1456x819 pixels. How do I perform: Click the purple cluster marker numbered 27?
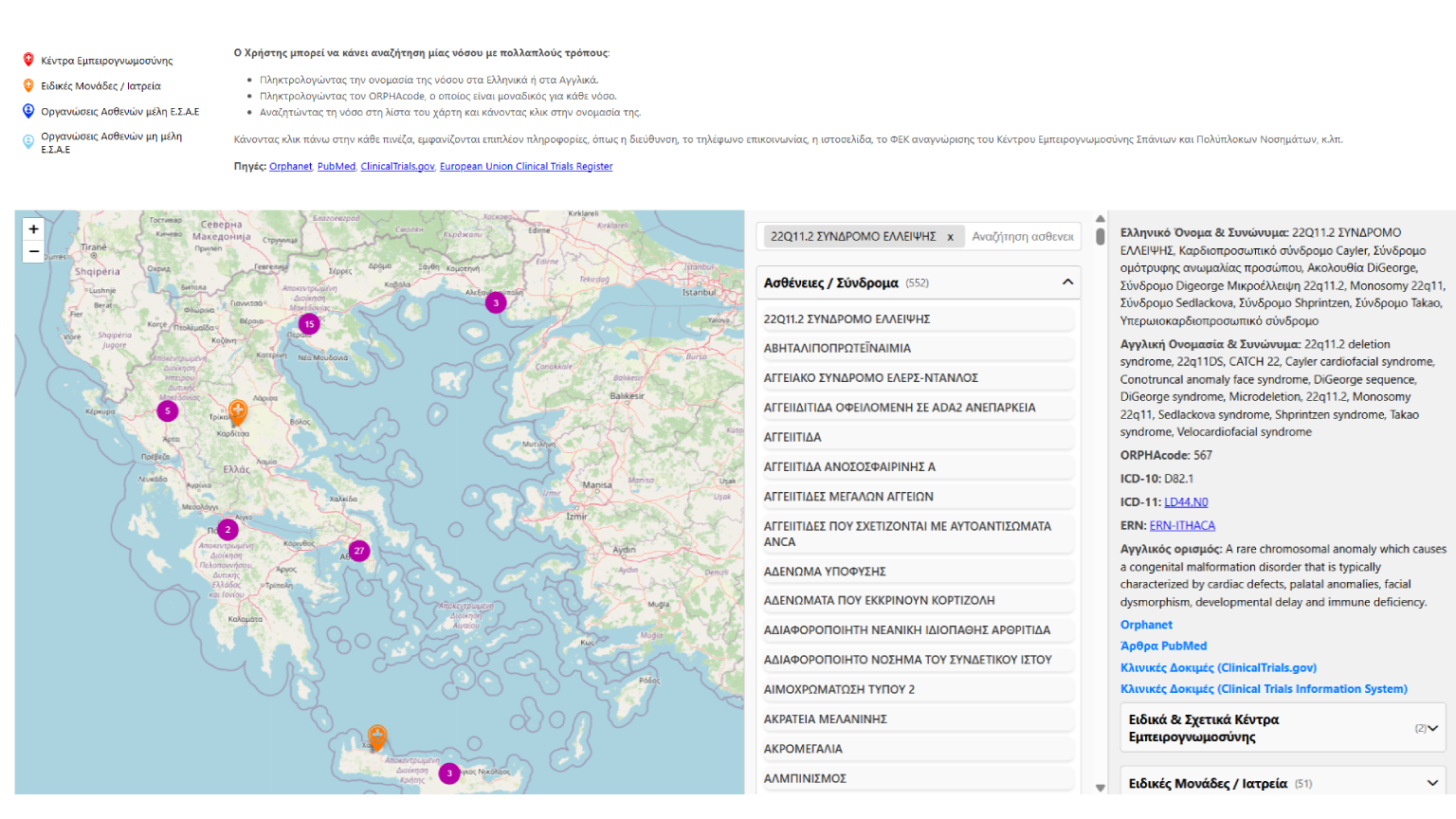pyautogui.click(x=359, y=551)
